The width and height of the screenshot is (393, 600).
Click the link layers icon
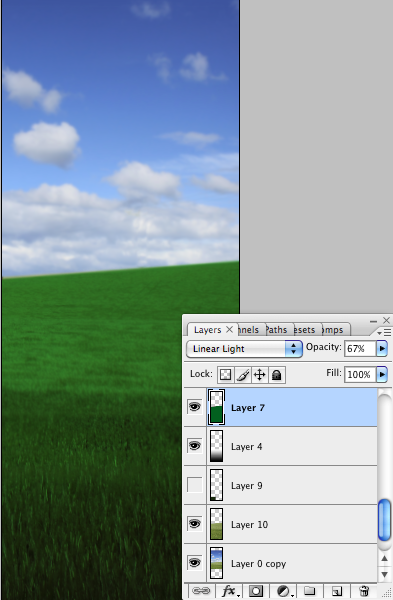click(x=201, y=591)
